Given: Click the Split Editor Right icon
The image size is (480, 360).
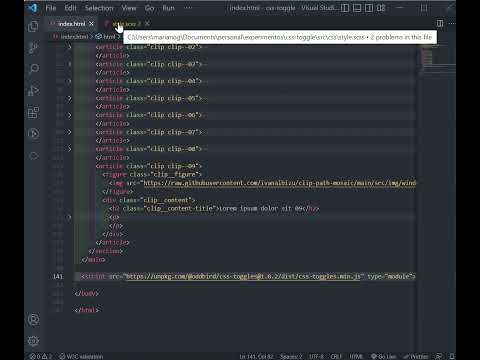Looking at the screenshot, I should [x=440, y=23].
